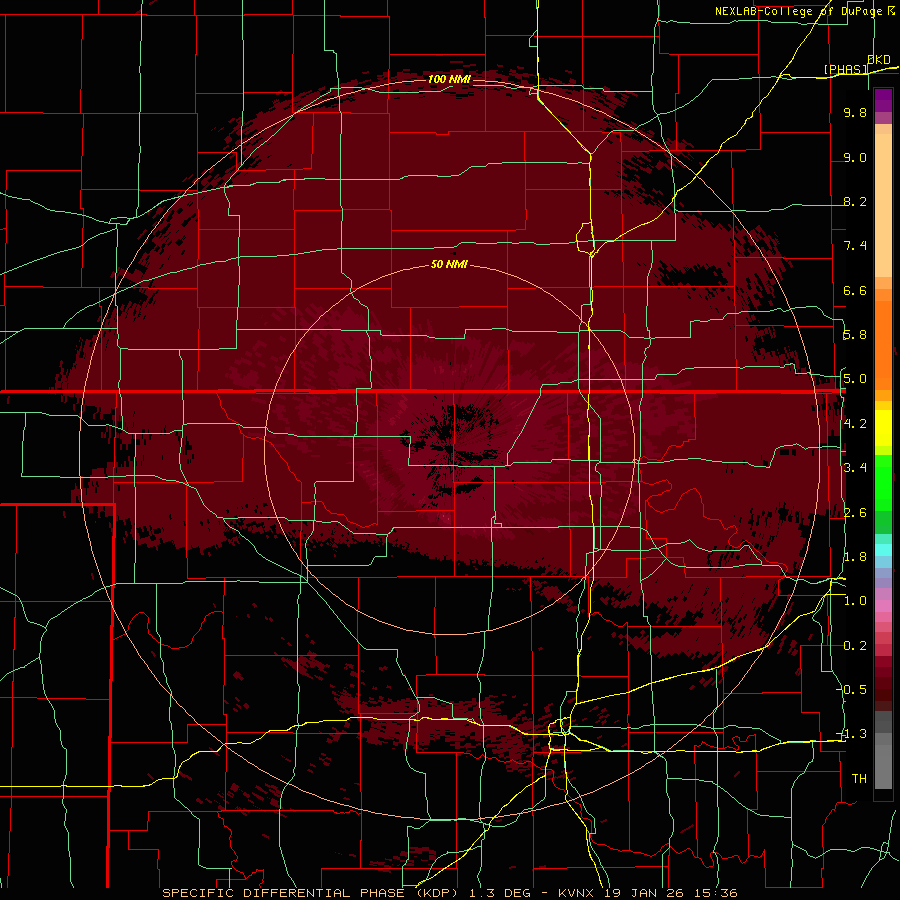Click the 9.8 value on the color scale

(x=855, y=112)
